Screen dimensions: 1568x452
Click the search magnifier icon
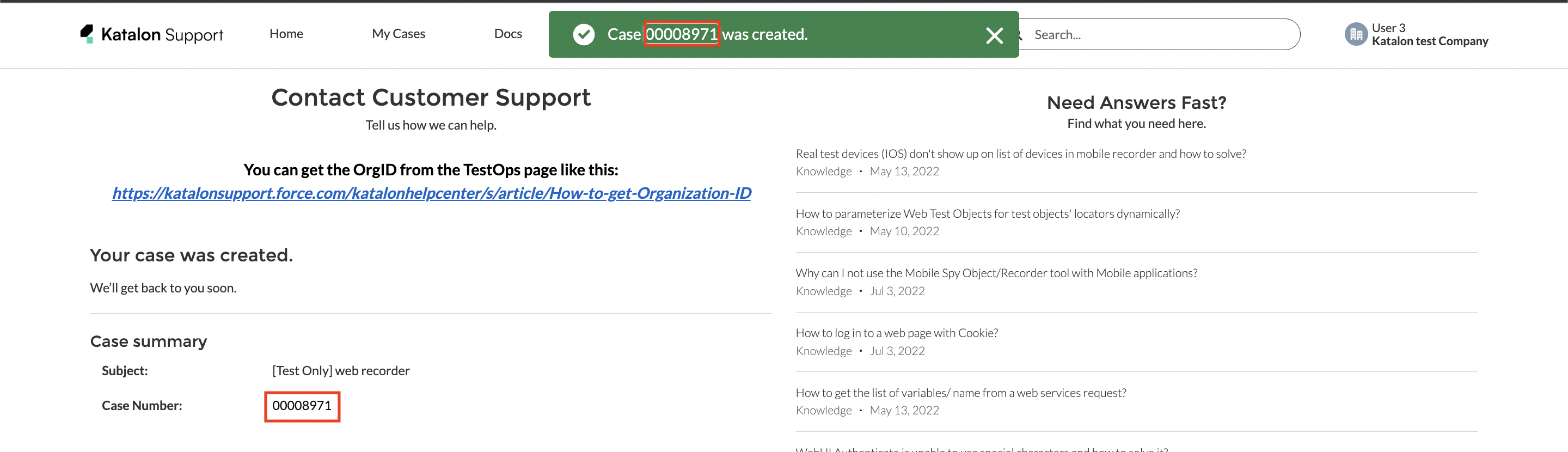click(x=1021, y=35)
